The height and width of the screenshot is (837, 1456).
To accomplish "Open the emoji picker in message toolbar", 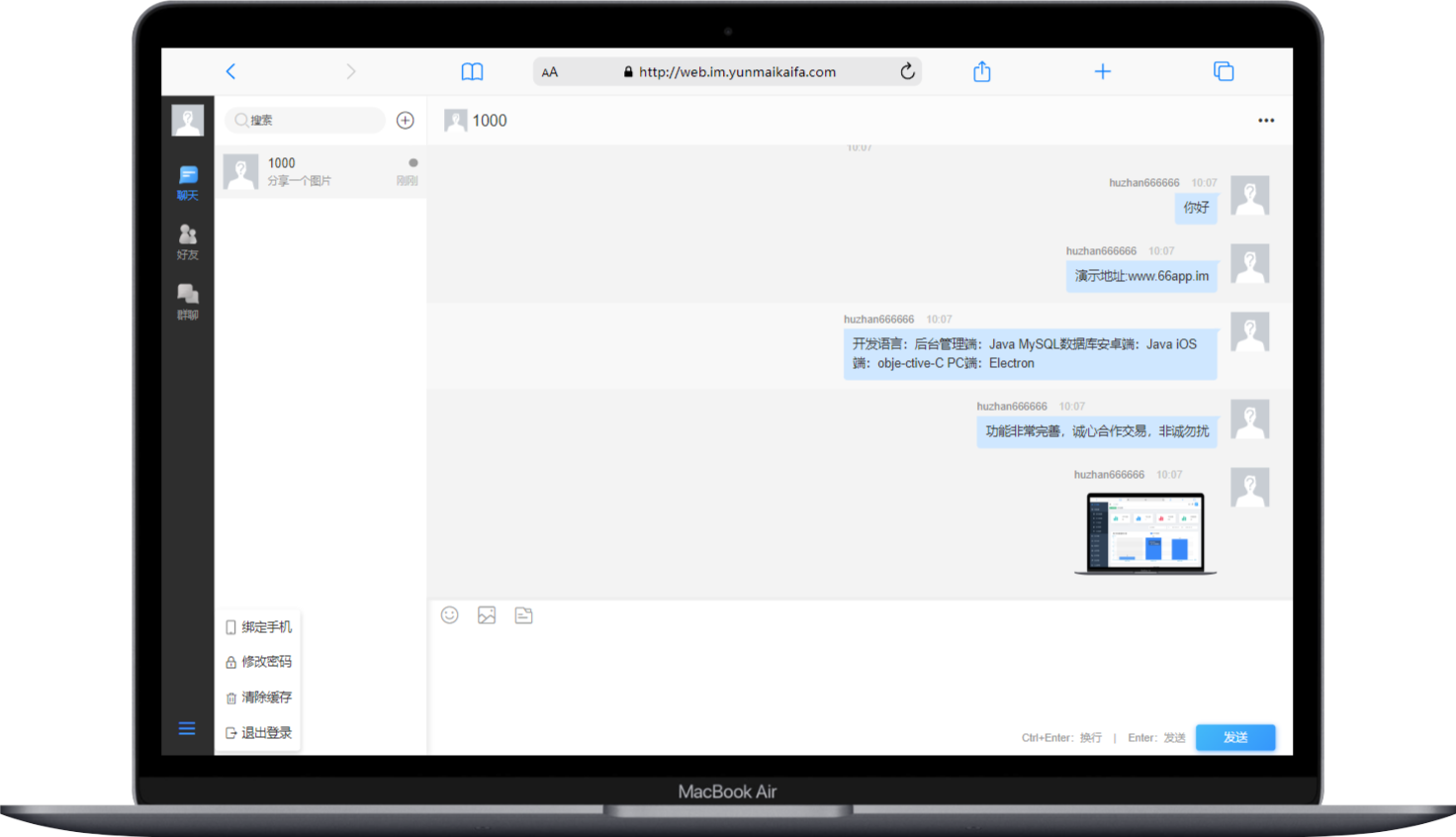I will tap(449, 615).
